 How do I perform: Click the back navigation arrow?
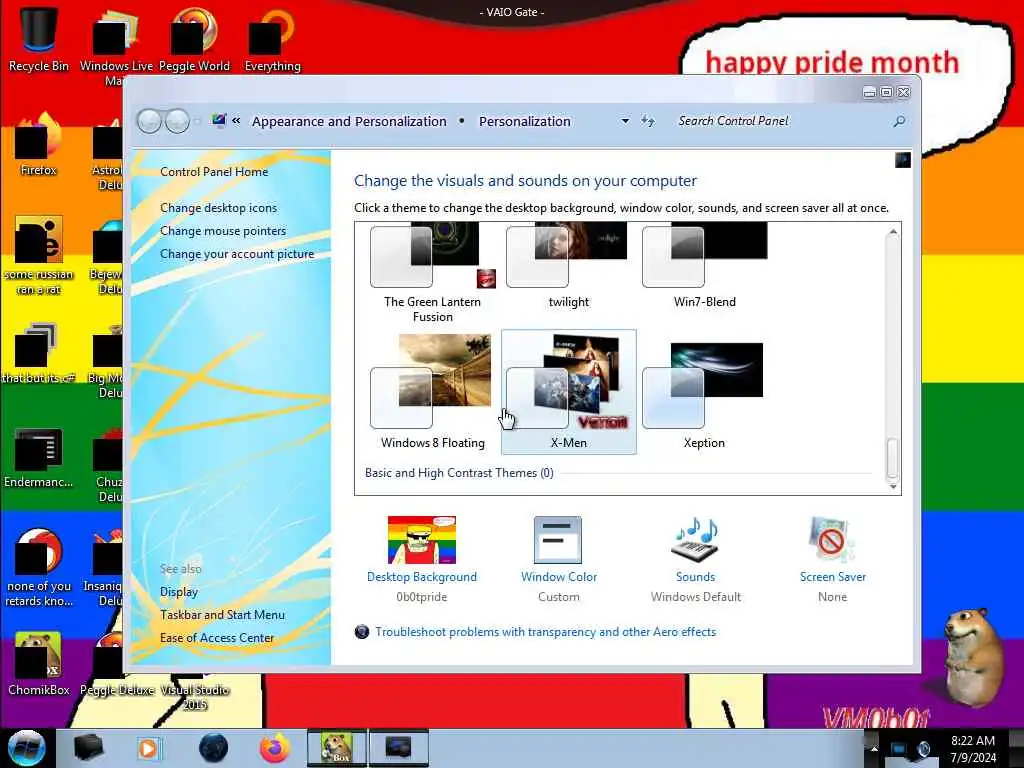pyautogui.click(x=150, y=121)
